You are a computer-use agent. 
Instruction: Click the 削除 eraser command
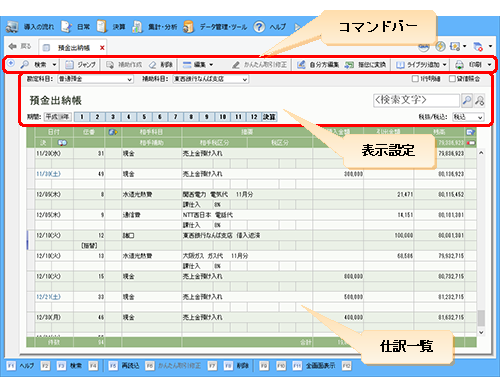point(161,65)
